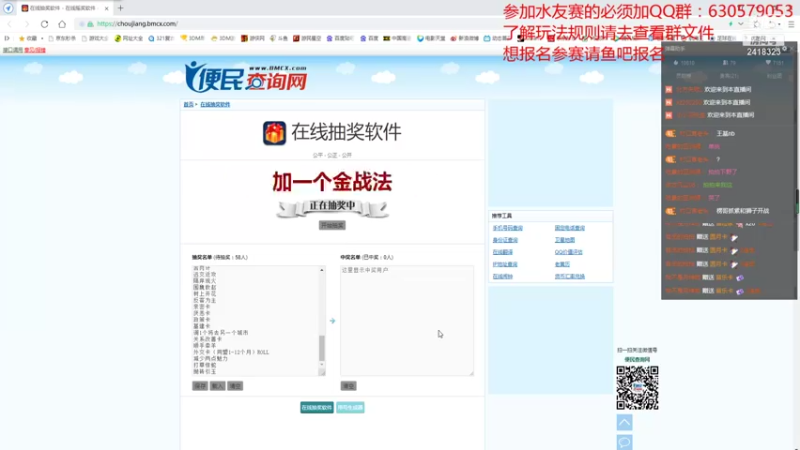Screen dimensions: 800x450
Task: Go to the browser home page icon
Action: tap(62, 24)
